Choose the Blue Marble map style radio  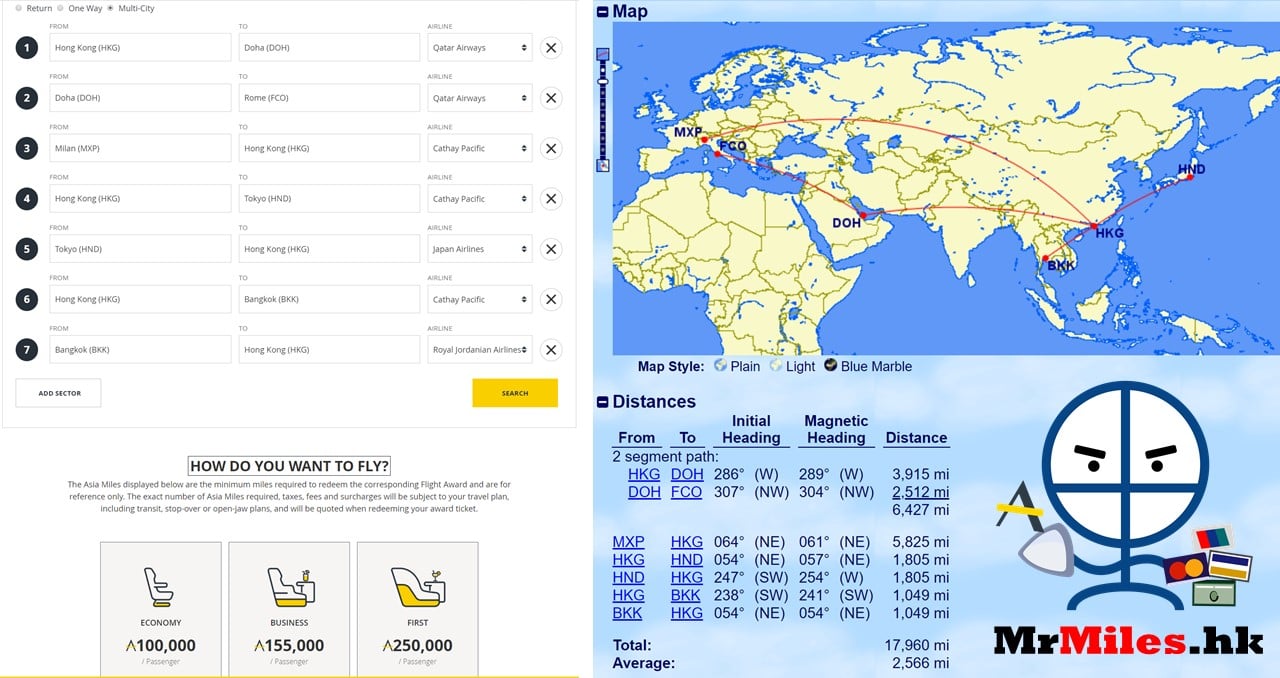point(830,366)
